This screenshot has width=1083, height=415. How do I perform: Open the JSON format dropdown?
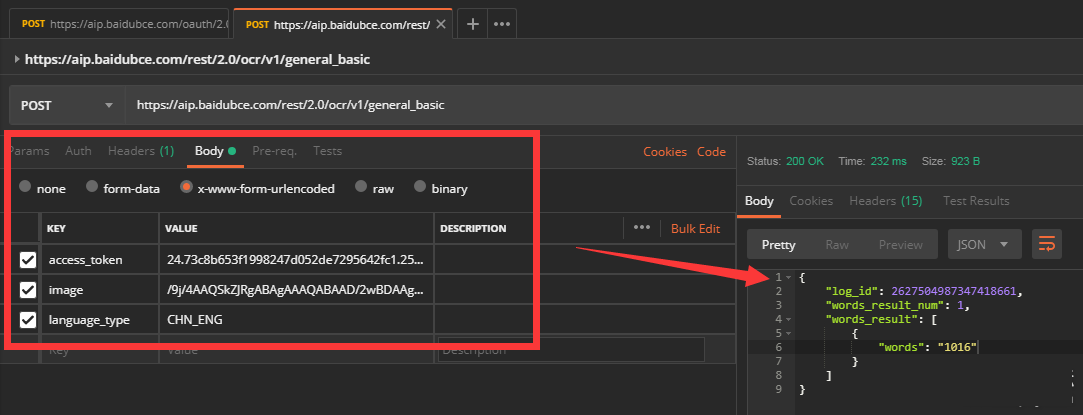coord(984,244)
